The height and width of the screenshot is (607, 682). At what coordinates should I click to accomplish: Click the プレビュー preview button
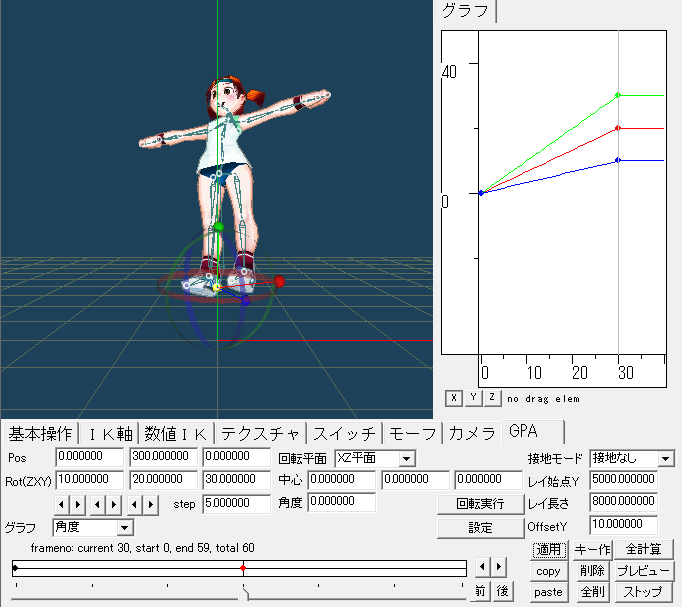click(643, 570)
